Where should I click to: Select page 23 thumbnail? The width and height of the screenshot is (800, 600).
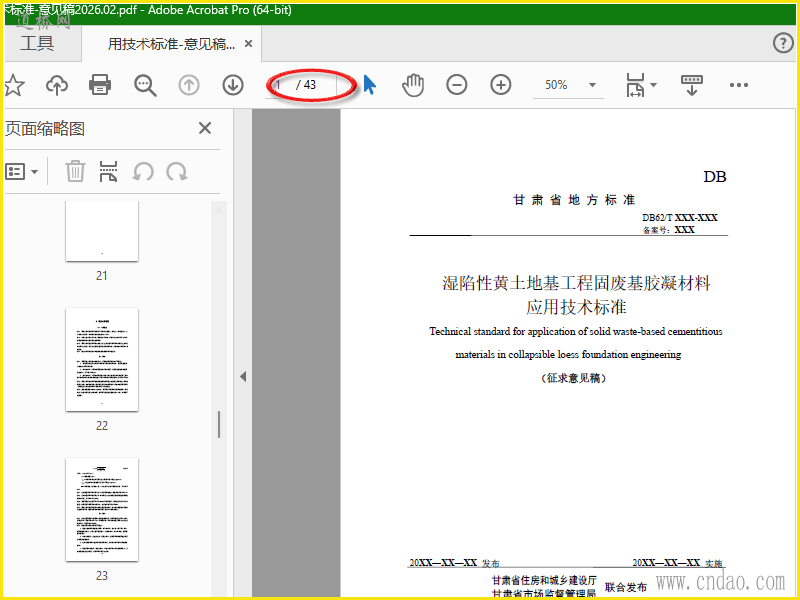point(102,510)
